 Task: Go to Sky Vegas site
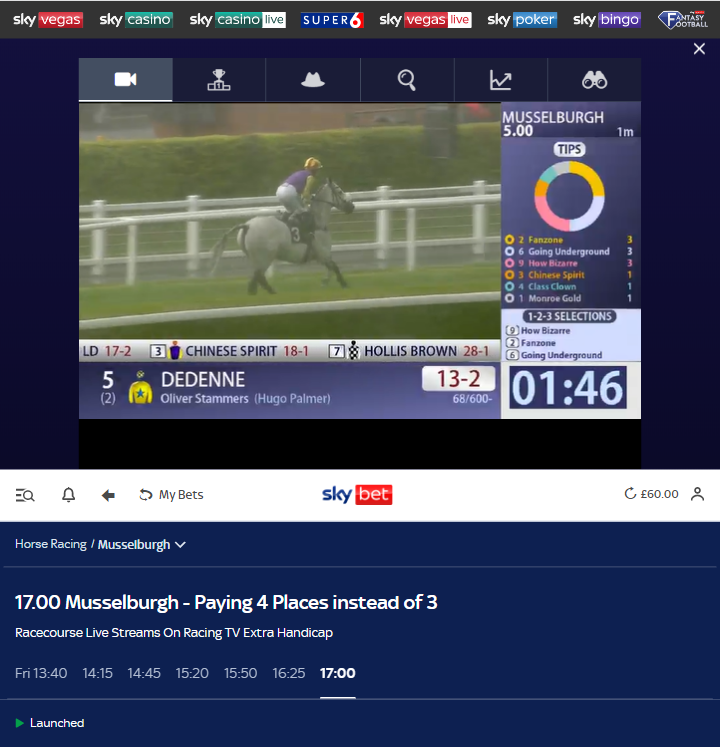coord(48,20)
